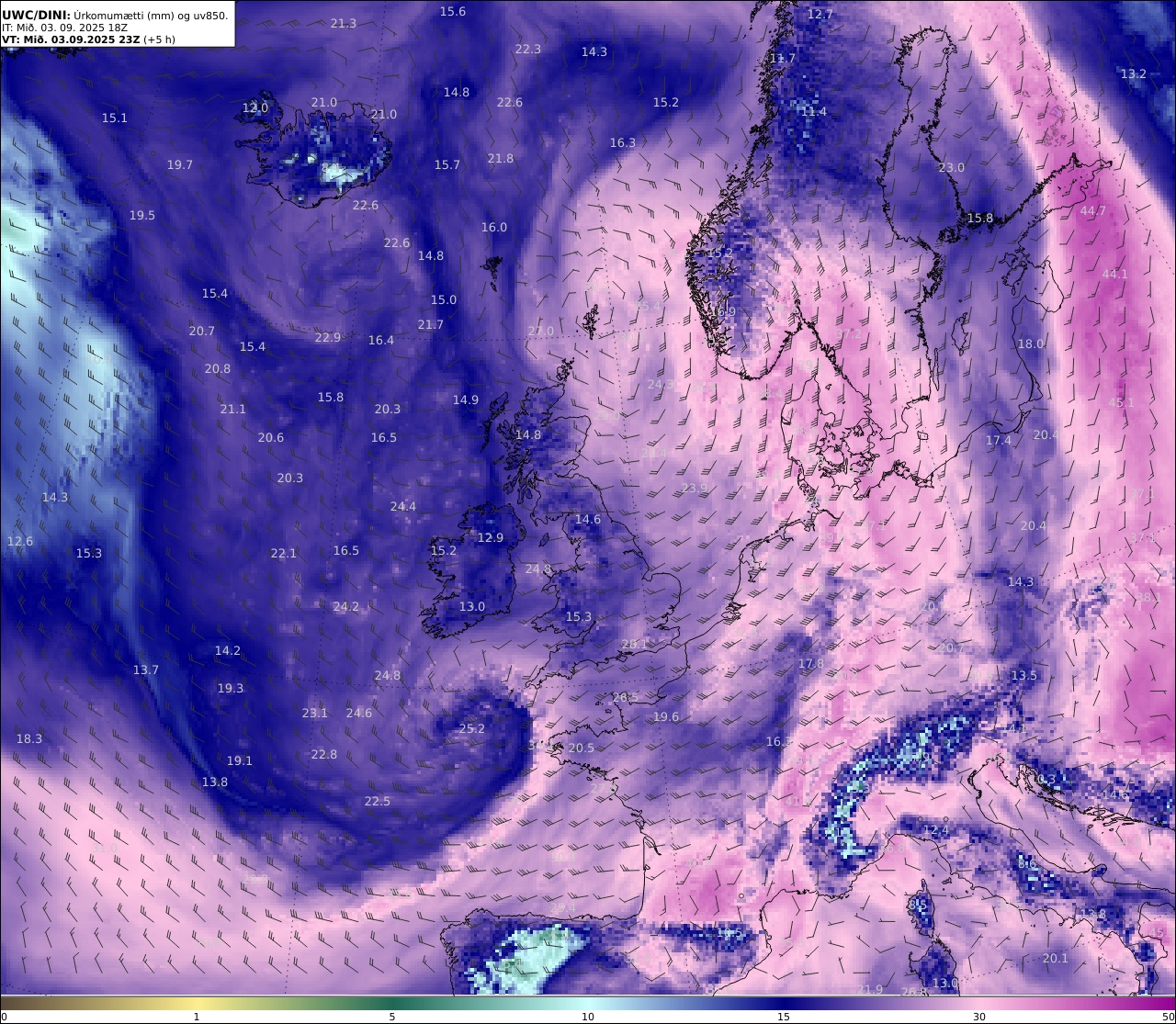Click the map value 11.7
Viewport: 1176px width, 1024px height.
(x=783, y=58)
